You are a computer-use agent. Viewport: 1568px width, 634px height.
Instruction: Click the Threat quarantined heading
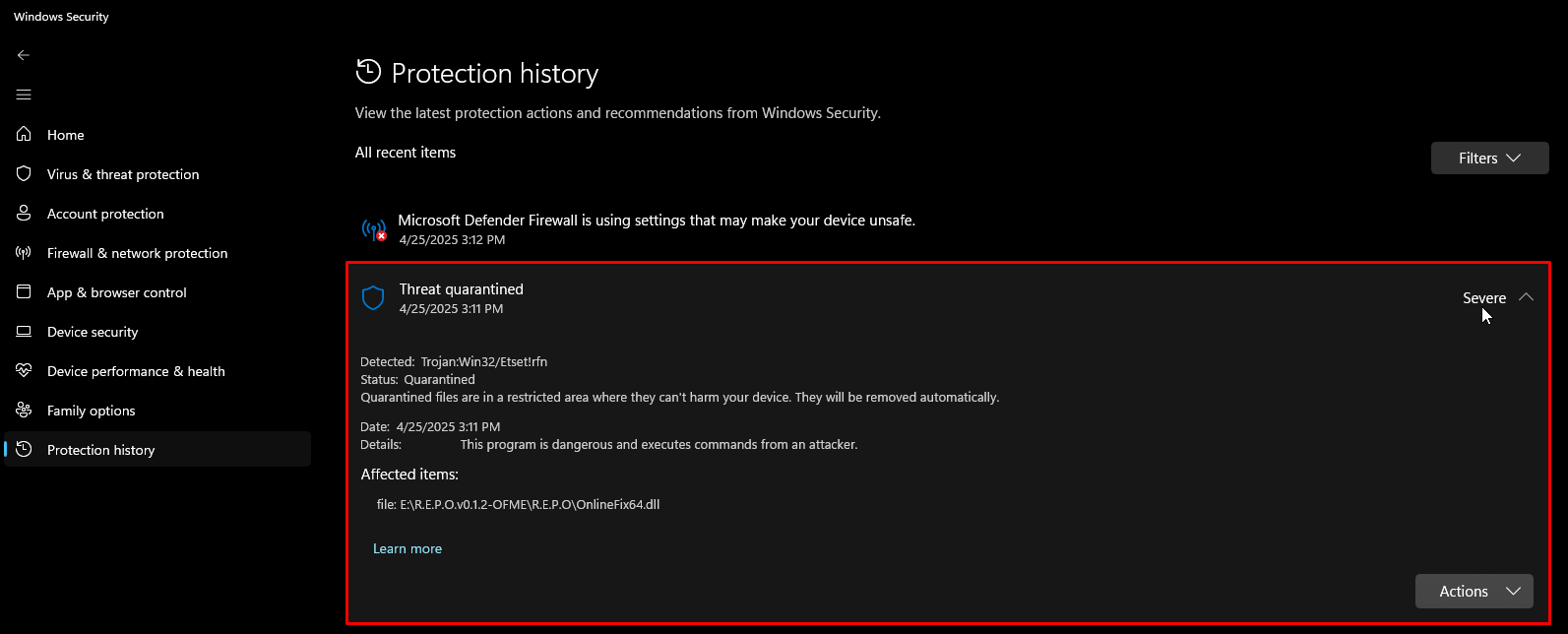pos(461,289)
